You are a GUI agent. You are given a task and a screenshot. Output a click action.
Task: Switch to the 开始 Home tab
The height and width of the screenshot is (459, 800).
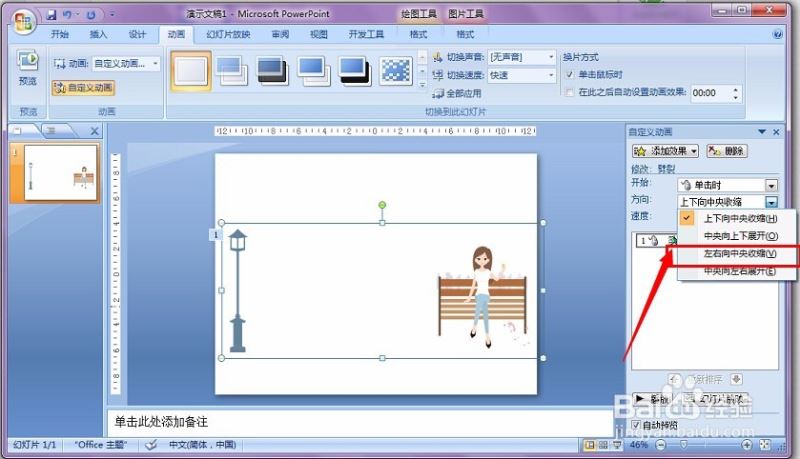(x=60, y=34)
